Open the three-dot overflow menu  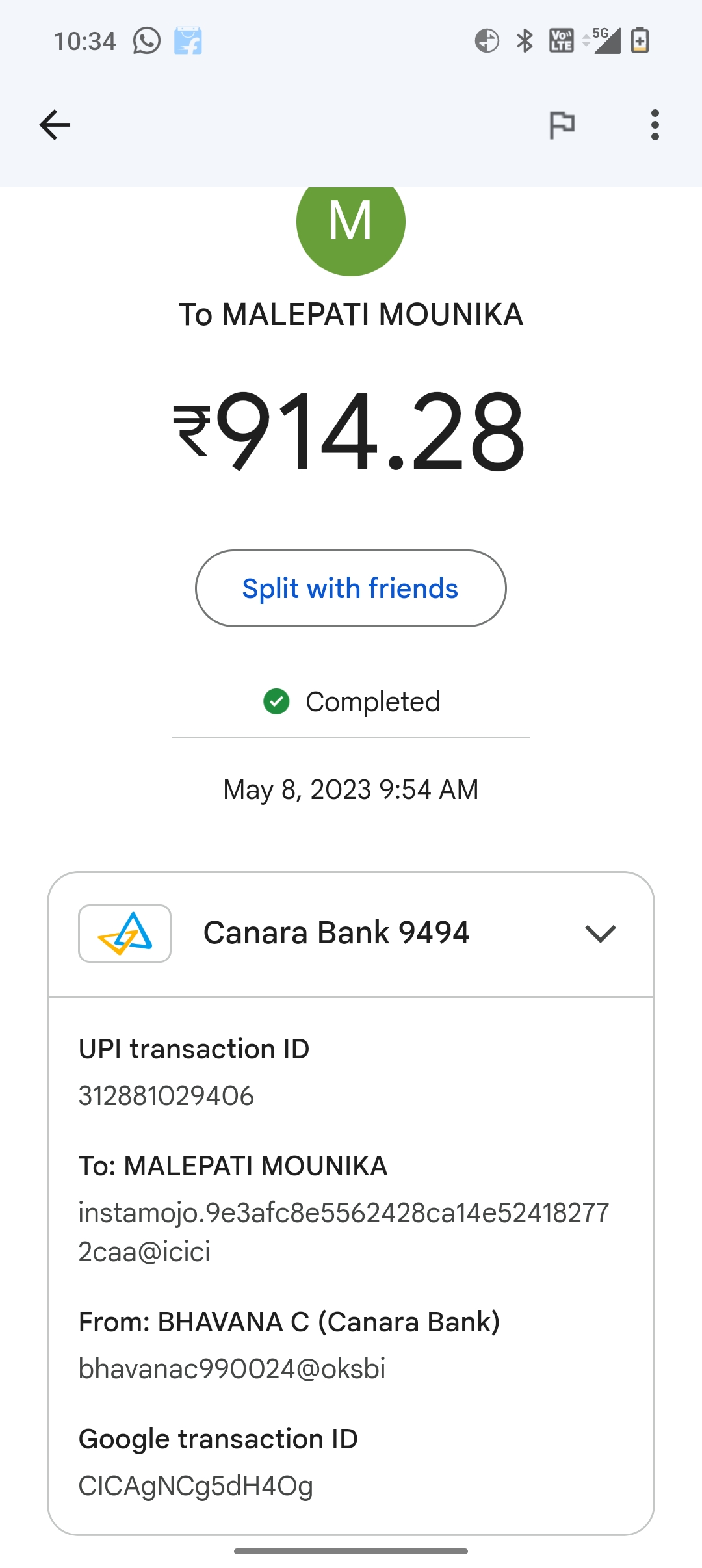click(x=655, y=125)
